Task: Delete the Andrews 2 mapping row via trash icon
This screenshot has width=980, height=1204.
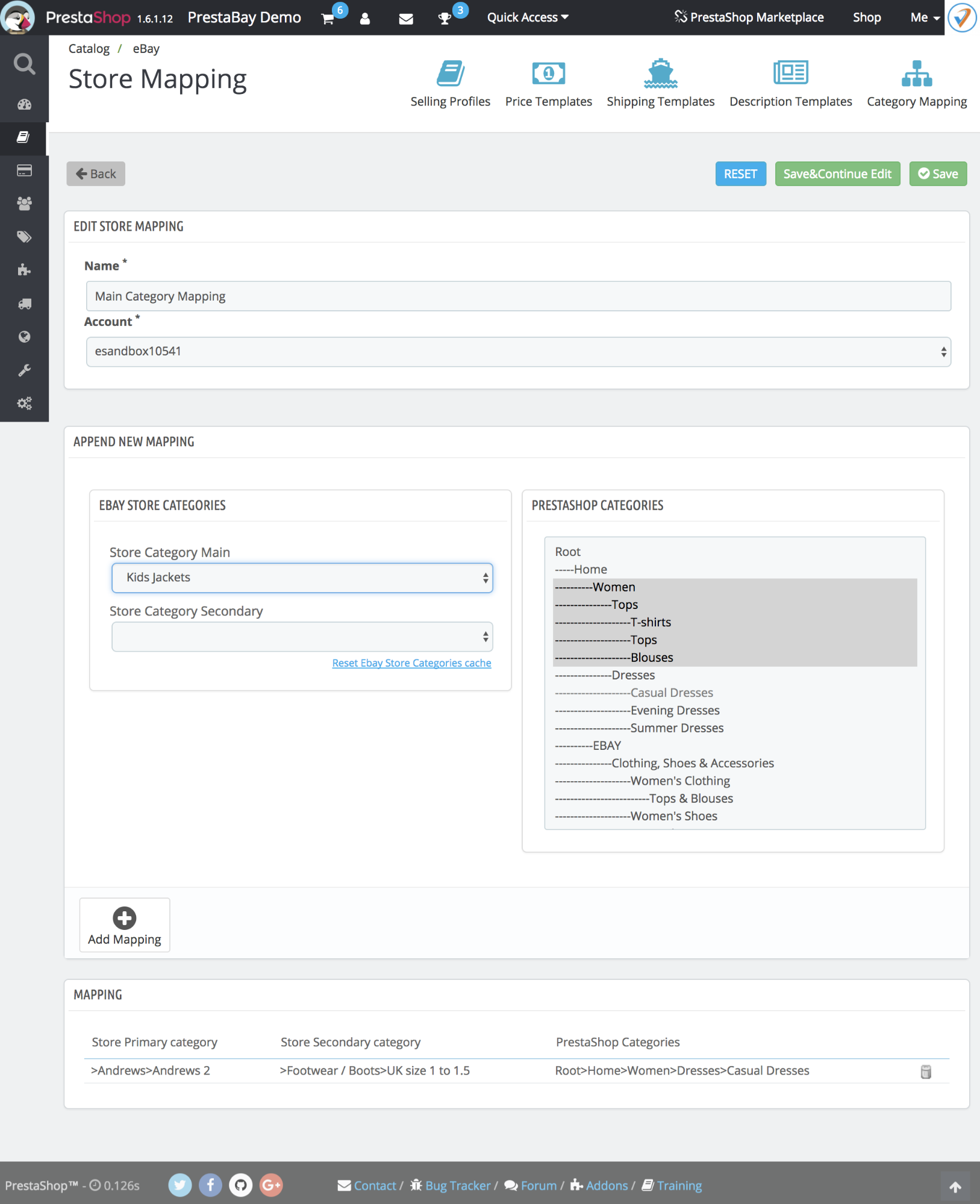Action: click(x=926, y=1071)
